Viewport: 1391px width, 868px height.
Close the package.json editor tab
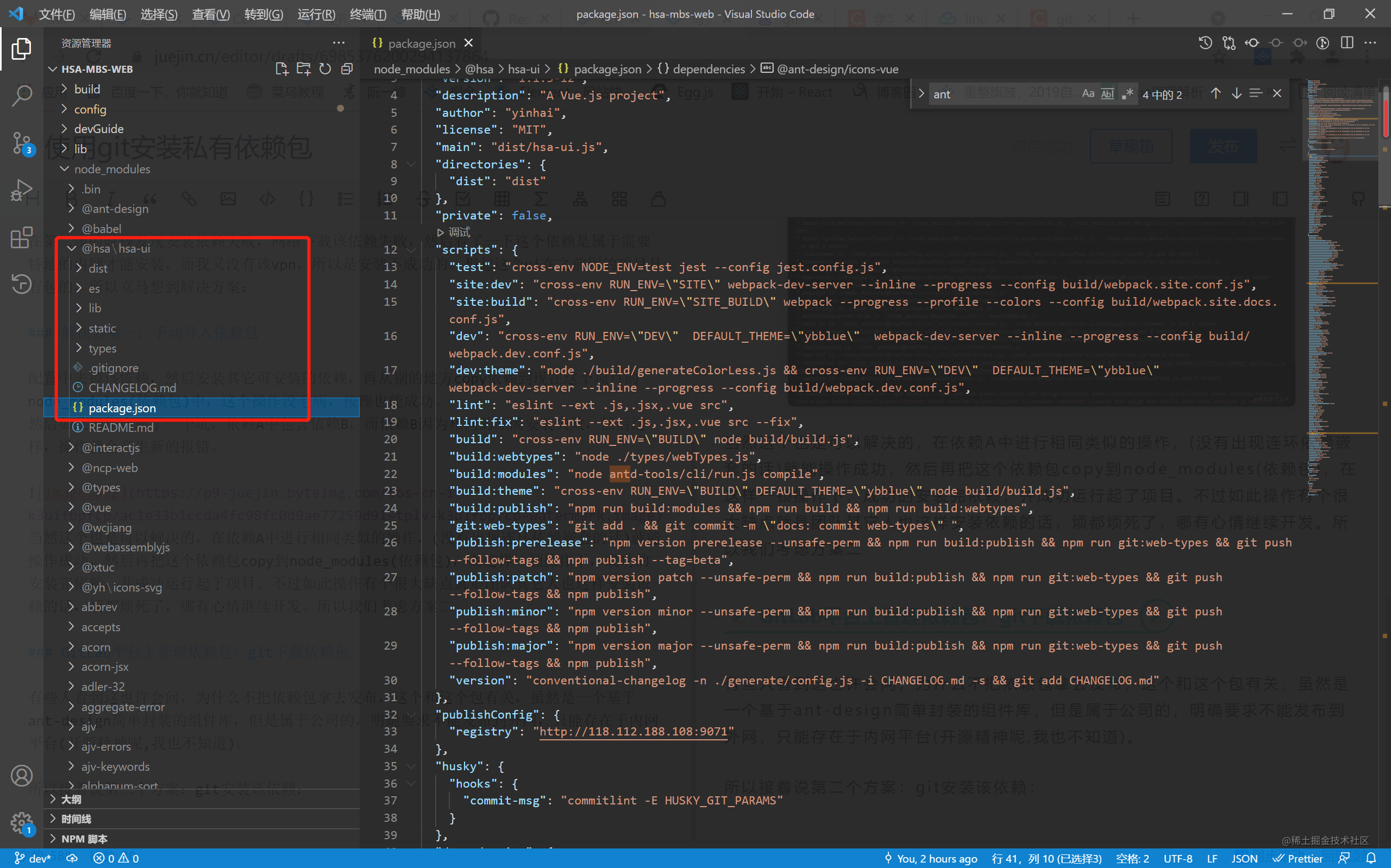468,43
